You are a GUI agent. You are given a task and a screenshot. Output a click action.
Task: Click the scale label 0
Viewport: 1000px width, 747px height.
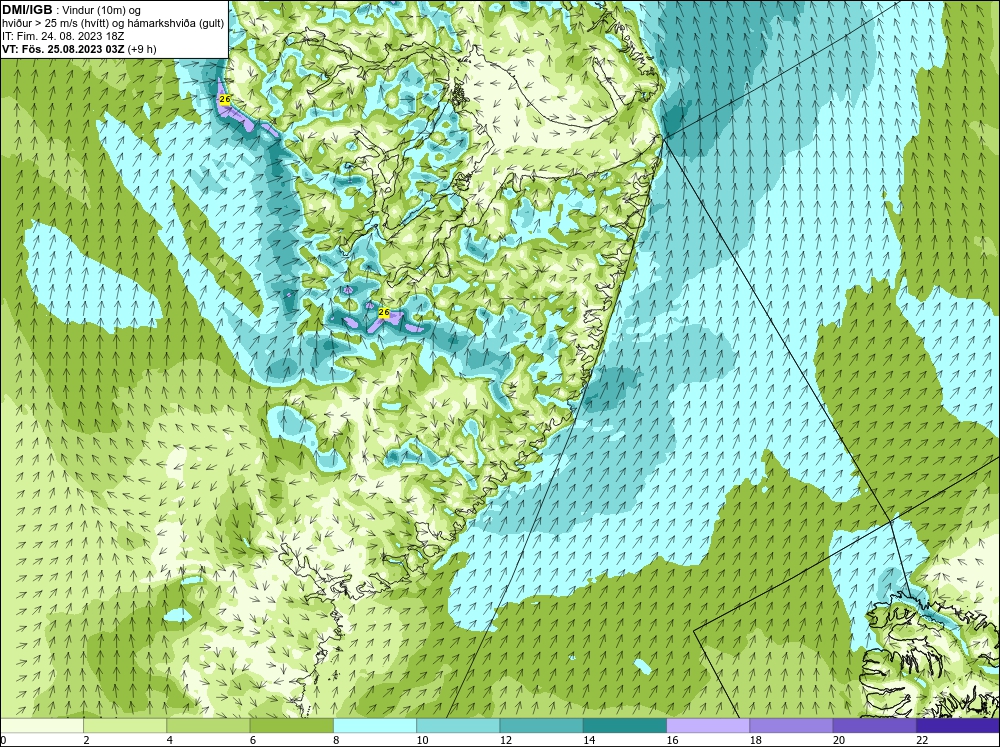coord(3,740)
